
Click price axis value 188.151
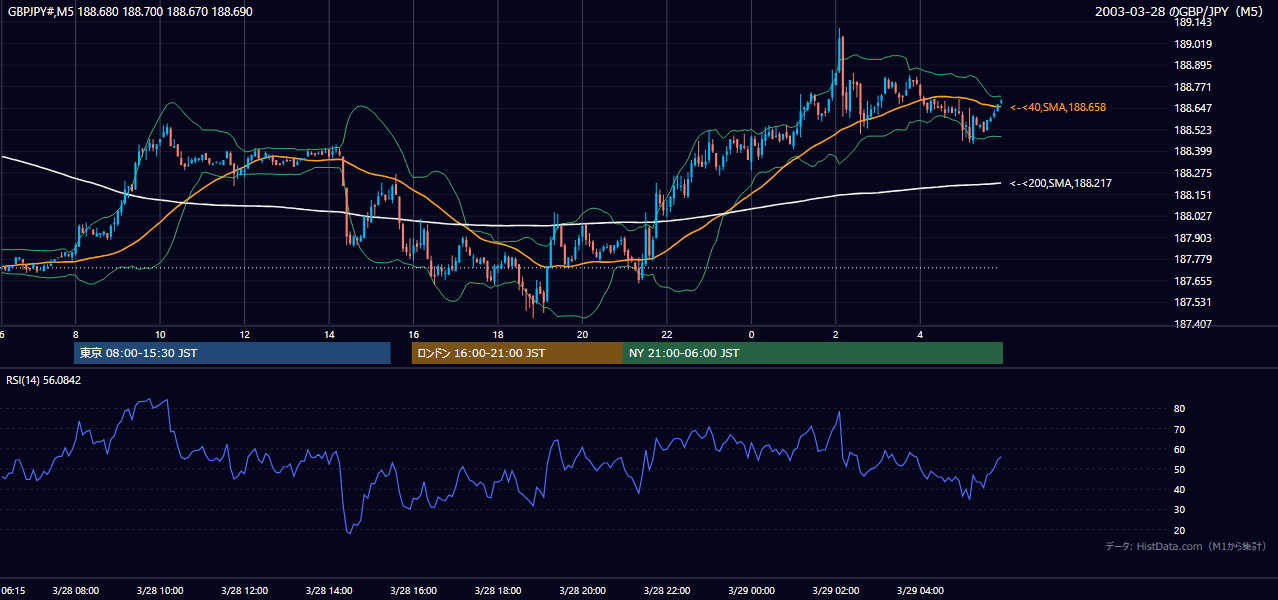point(1193,195)
